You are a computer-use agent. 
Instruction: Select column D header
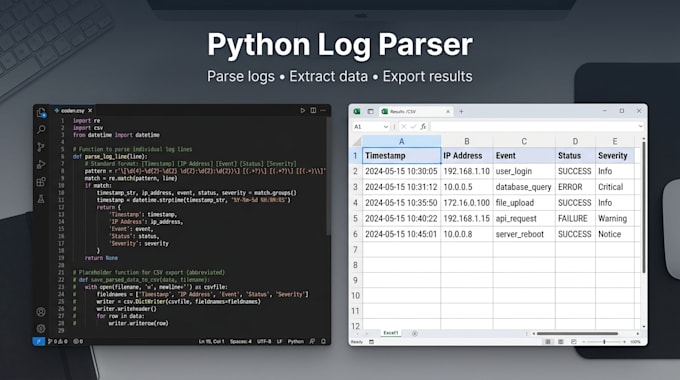[575, 141]
